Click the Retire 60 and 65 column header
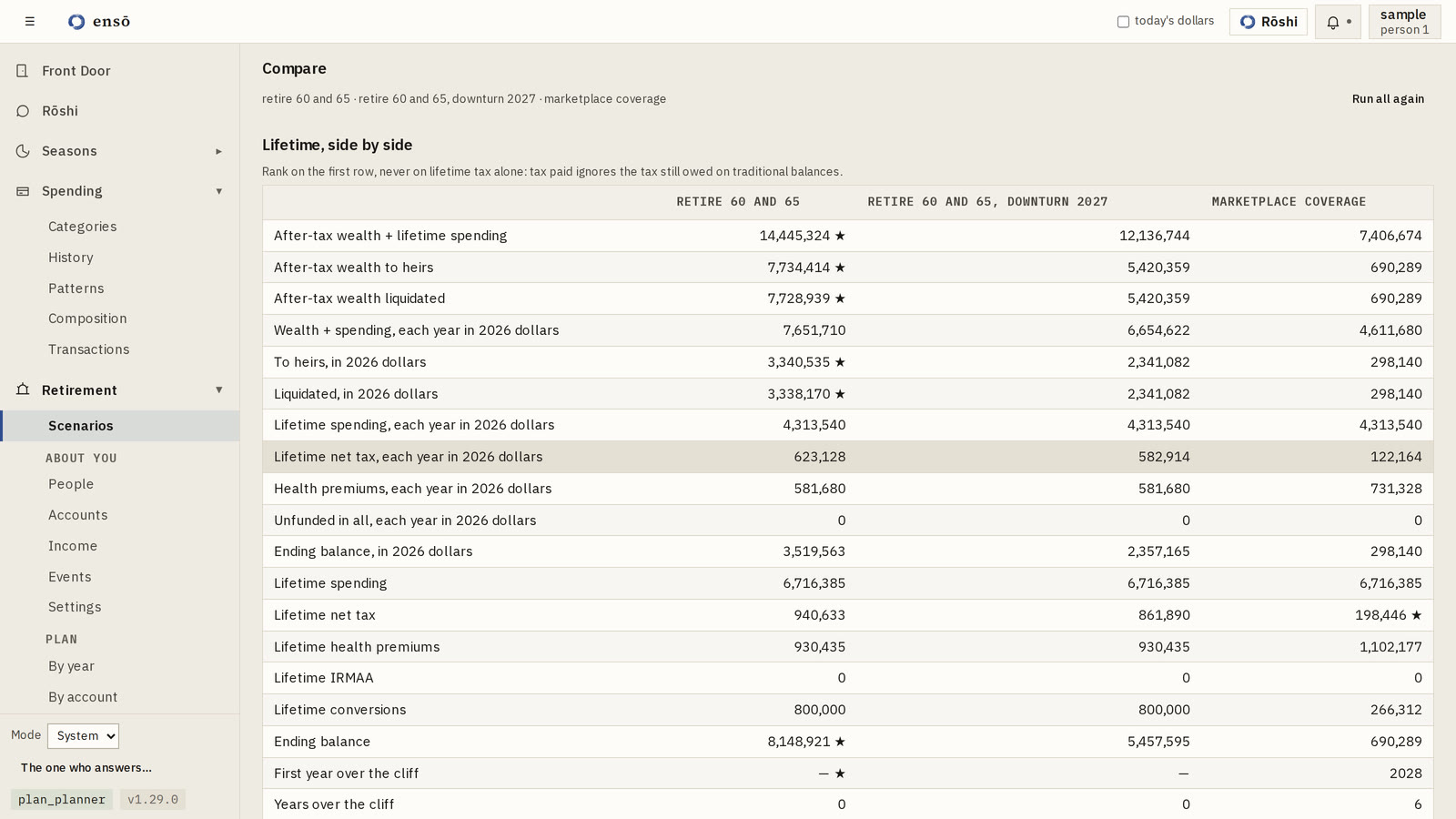 [738, 202]
